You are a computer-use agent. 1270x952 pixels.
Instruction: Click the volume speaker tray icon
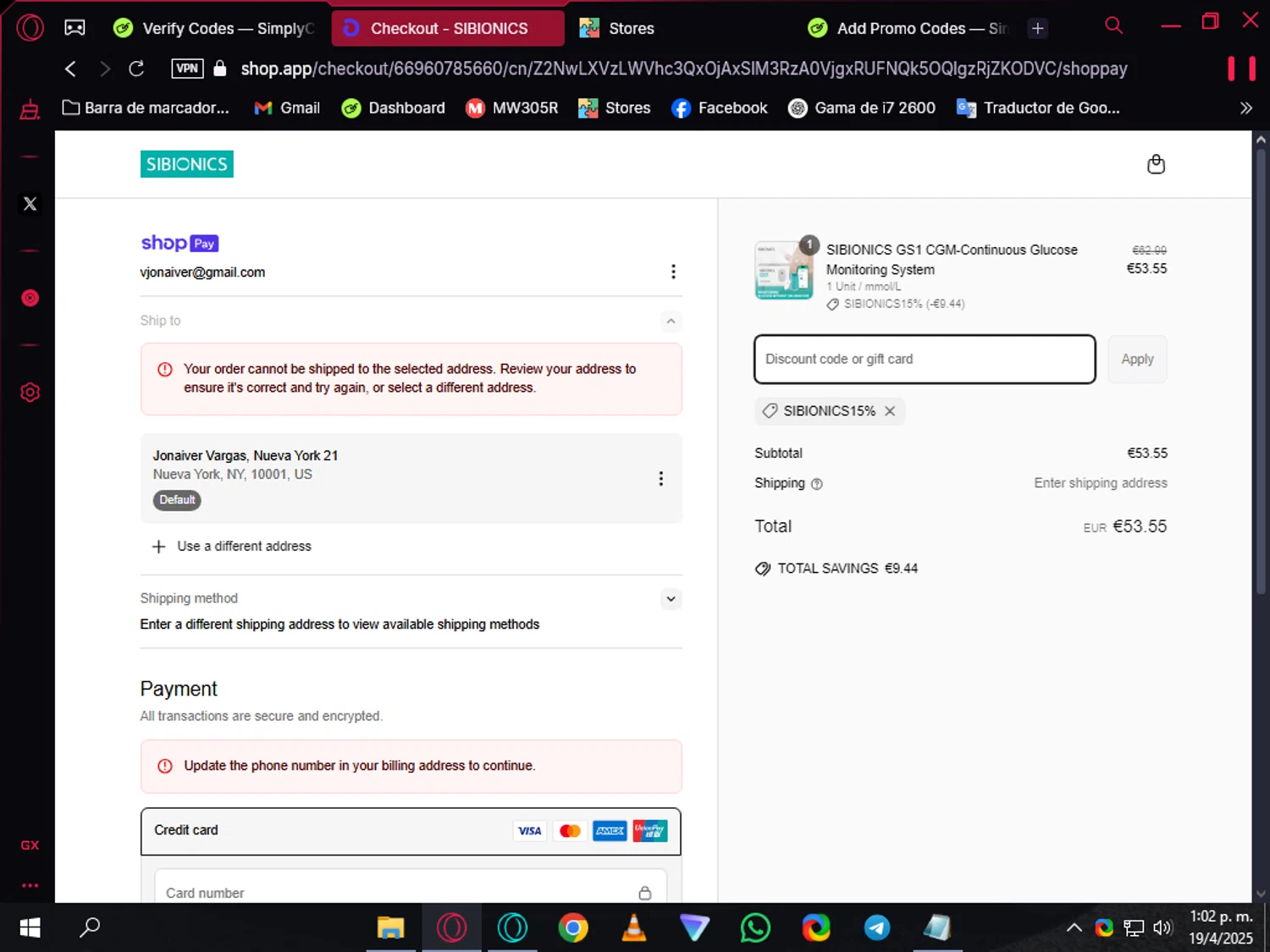click(x=1162, y=928)
